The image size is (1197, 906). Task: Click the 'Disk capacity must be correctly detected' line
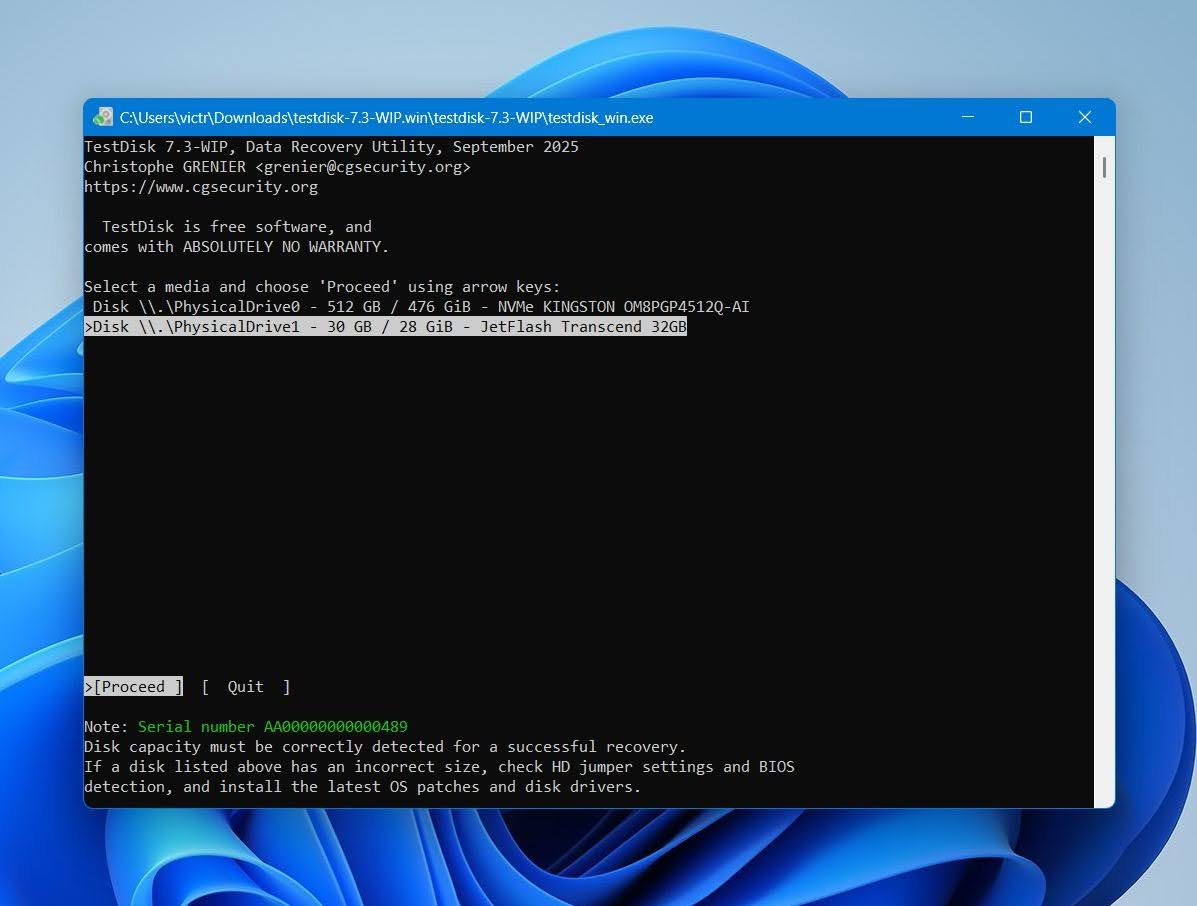click(x=385, y=746)
